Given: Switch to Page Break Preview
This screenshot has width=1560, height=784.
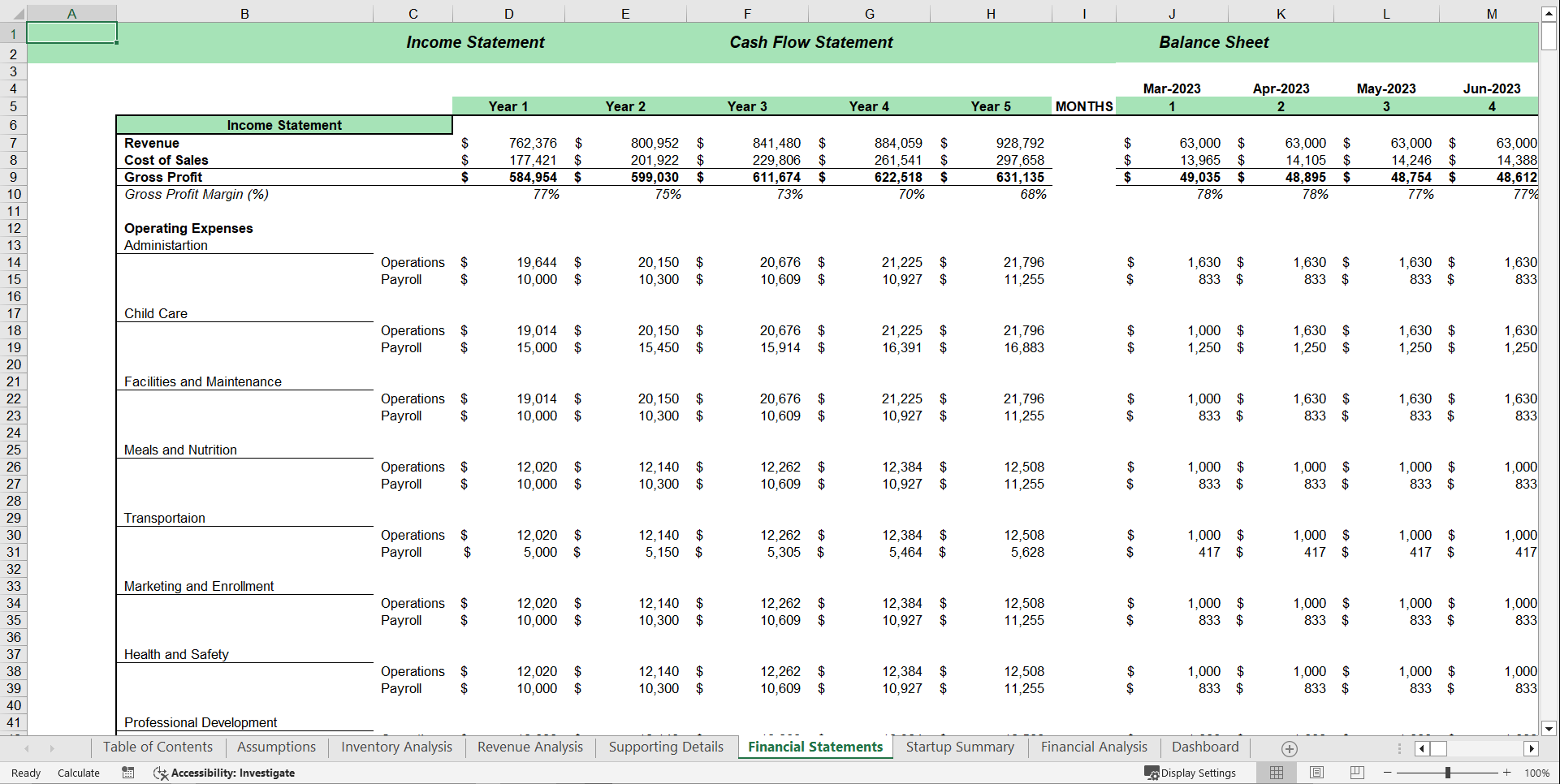Looking at the screenshot, I should pyautogui.click(x=1356, y=773).
